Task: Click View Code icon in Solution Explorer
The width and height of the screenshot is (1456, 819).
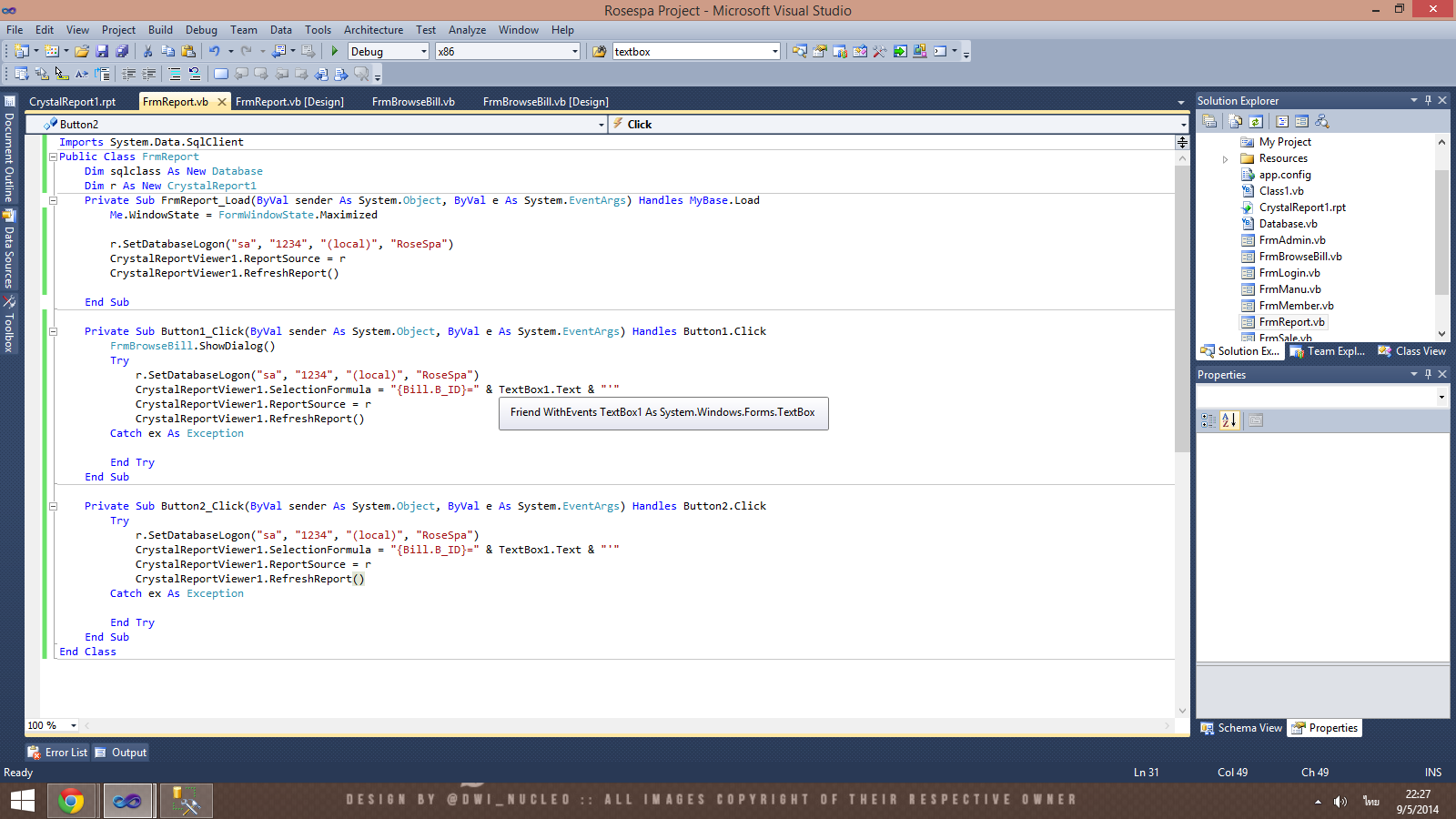Action: (1282, 121)
